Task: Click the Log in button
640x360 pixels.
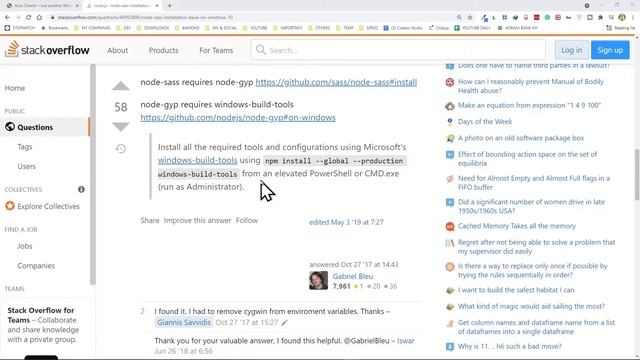Action: click(x=571, y=50)
